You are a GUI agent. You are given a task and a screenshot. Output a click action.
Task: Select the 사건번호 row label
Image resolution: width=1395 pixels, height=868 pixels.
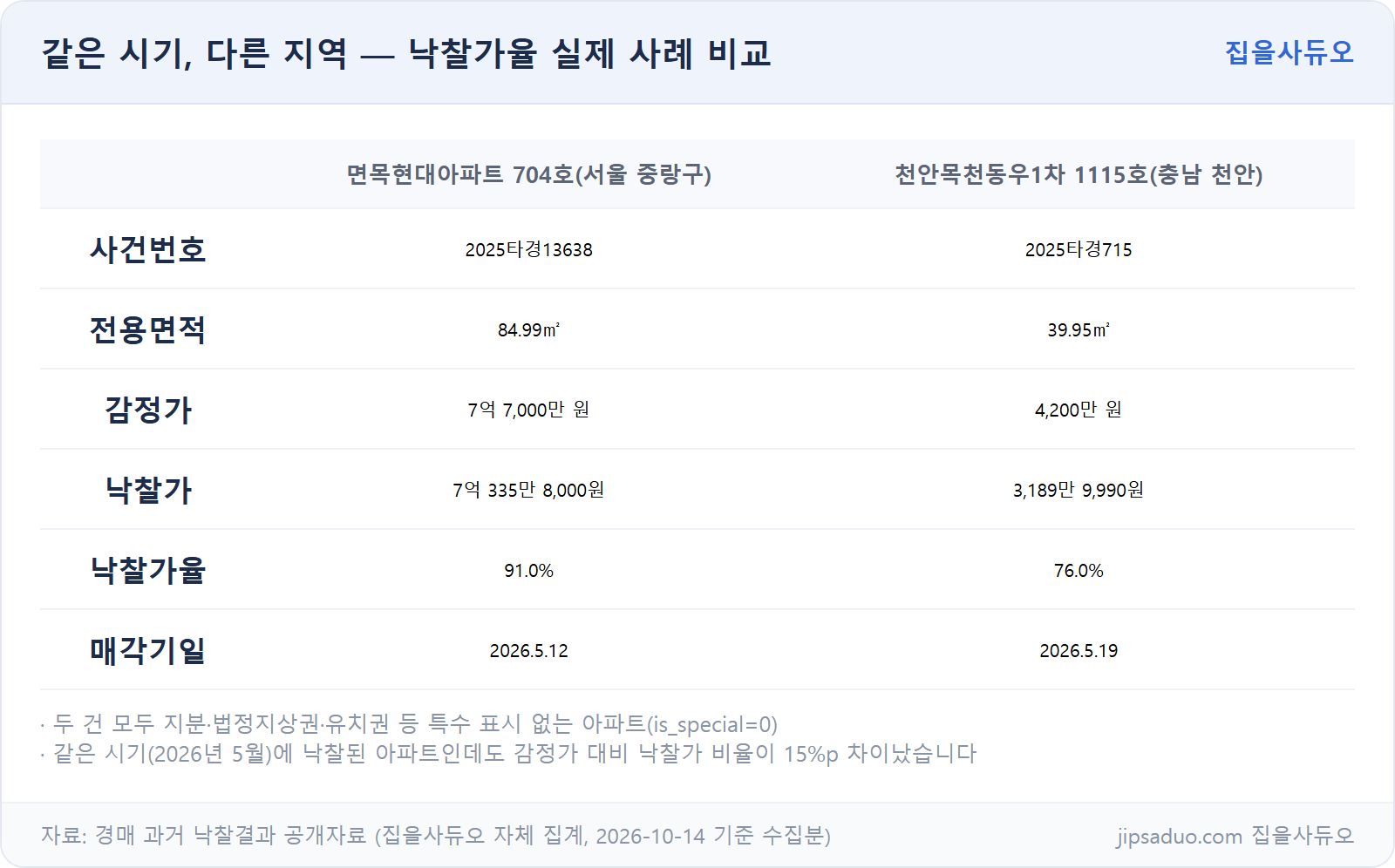[x=148, y=249]
